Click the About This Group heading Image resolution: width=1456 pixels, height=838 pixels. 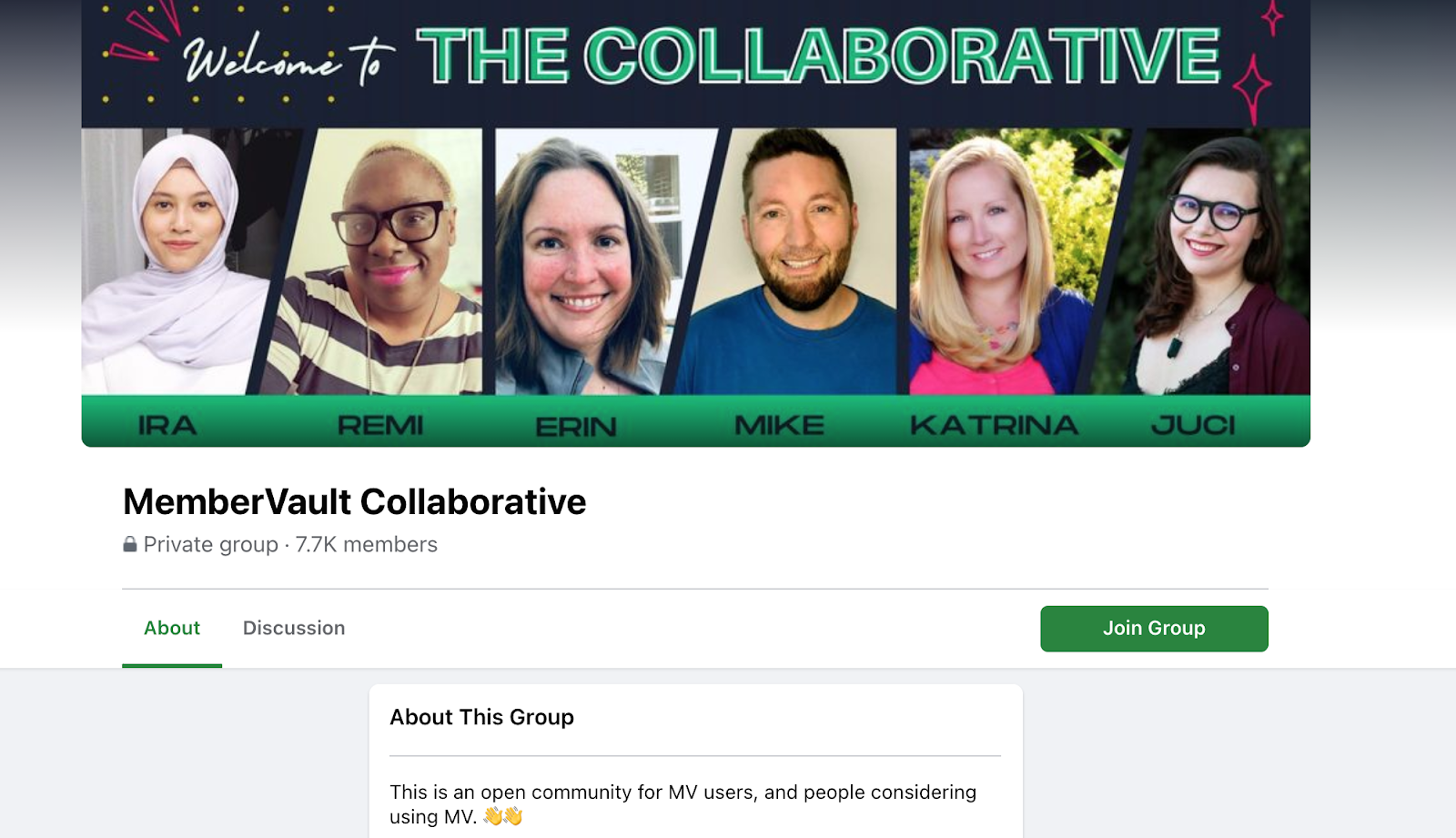481,717
